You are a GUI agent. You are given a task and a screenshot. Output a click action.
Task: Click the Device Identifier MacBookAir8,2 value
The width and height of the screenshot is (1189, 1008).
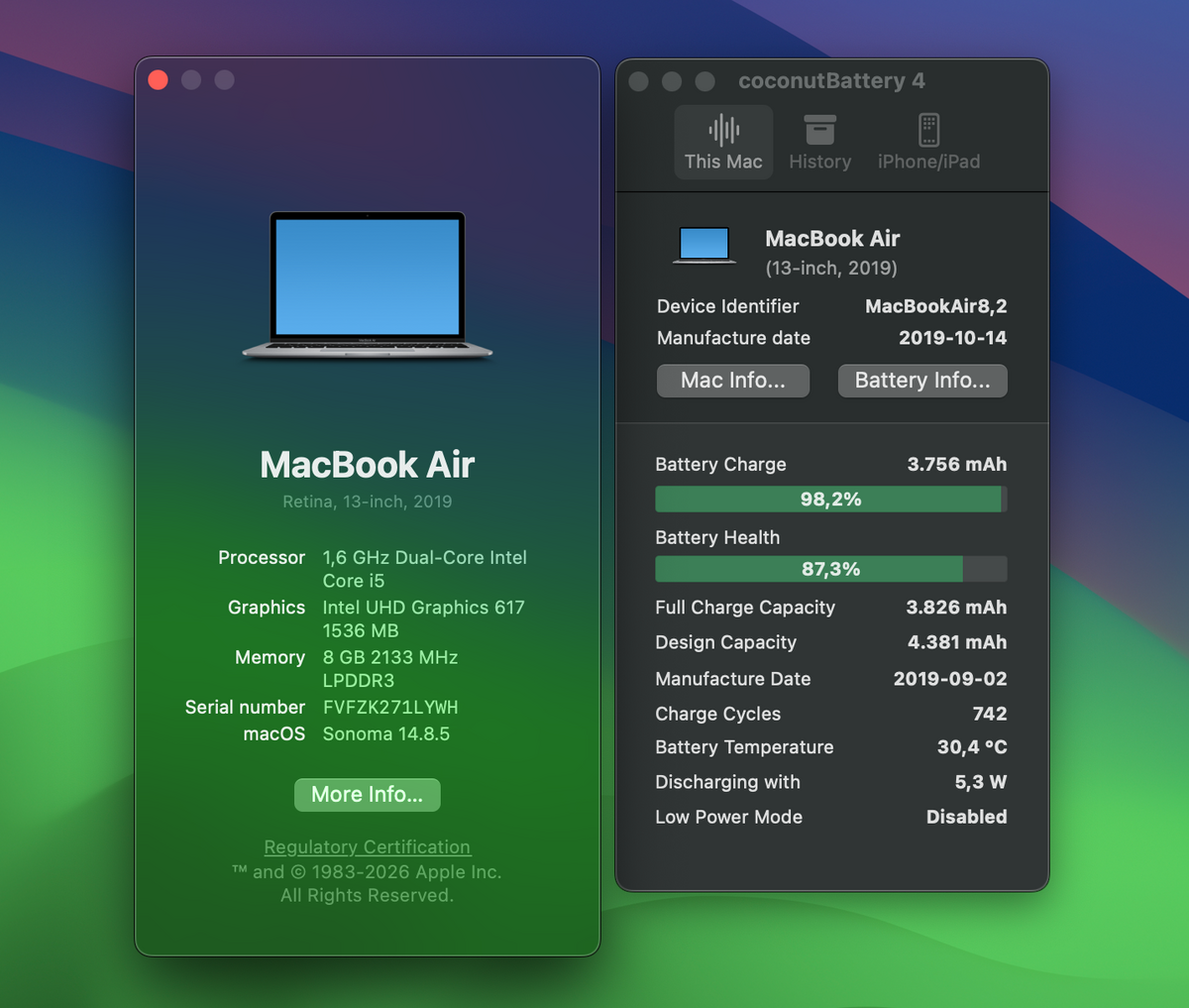pyautogui.click(x=935, y=306)
